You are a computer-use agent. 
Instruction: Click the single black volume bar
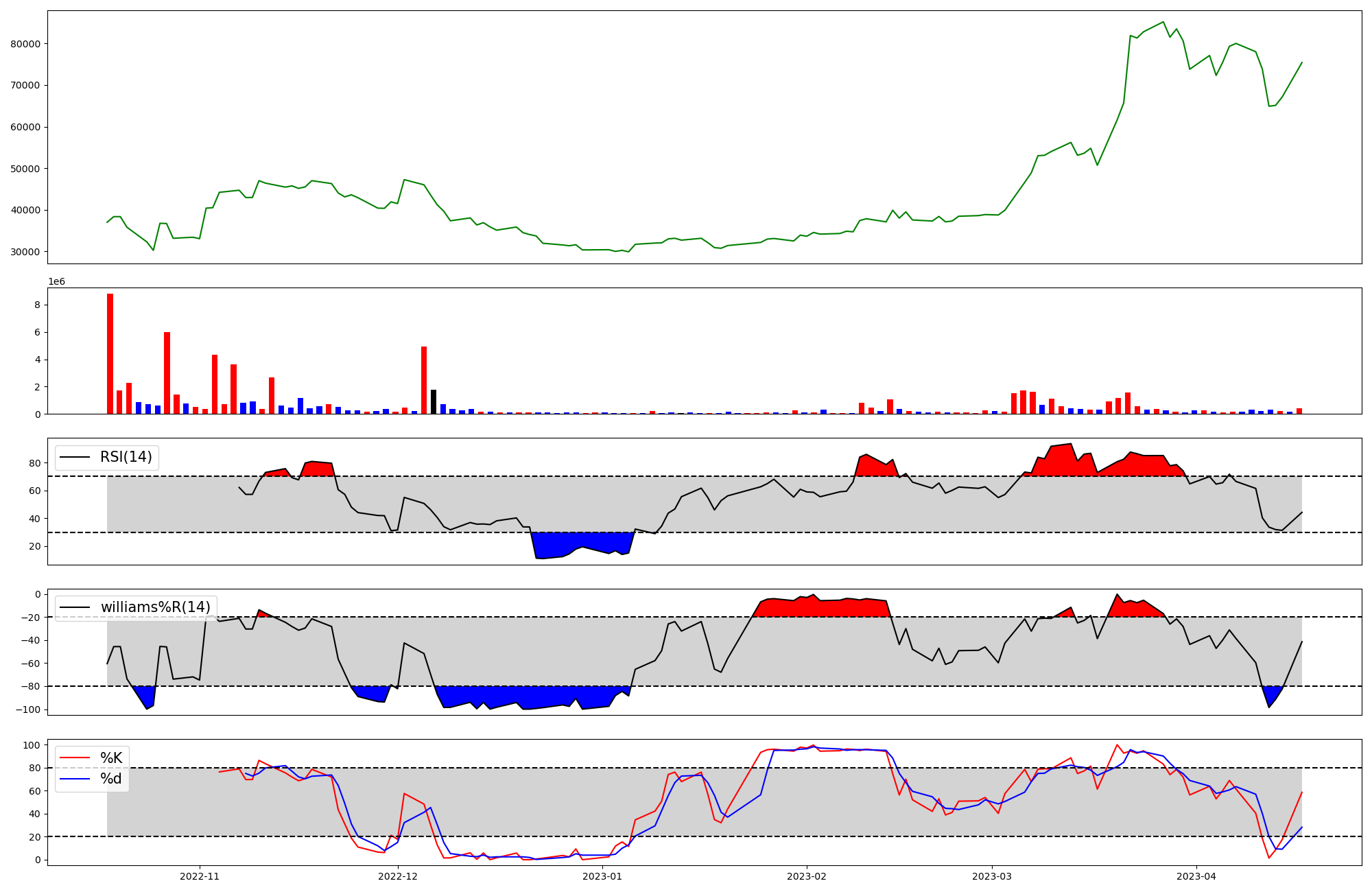[434, 402]
